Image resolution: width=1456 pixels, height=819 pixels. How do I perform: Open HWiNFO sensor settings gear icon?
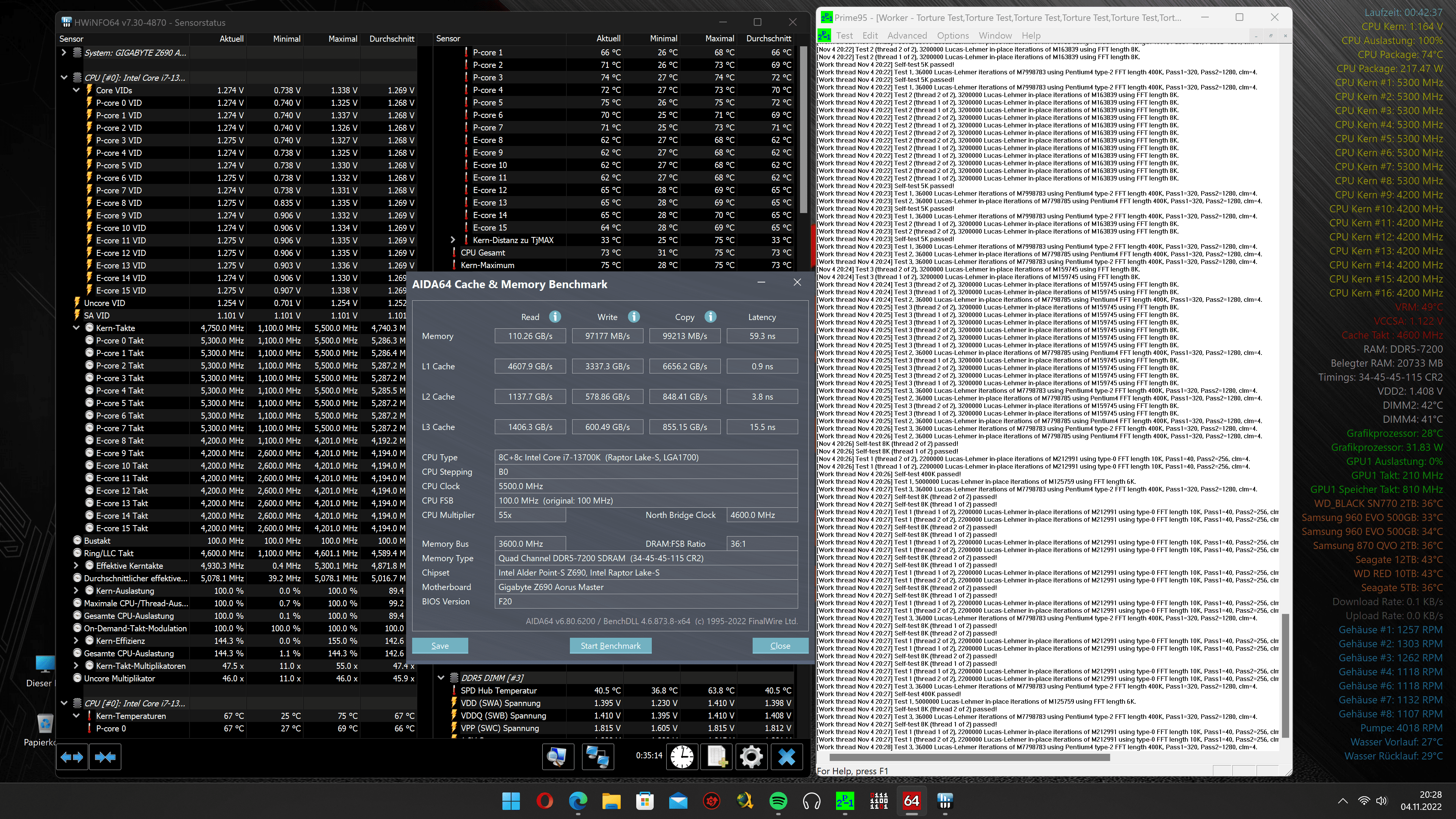(x=751, y=756)
